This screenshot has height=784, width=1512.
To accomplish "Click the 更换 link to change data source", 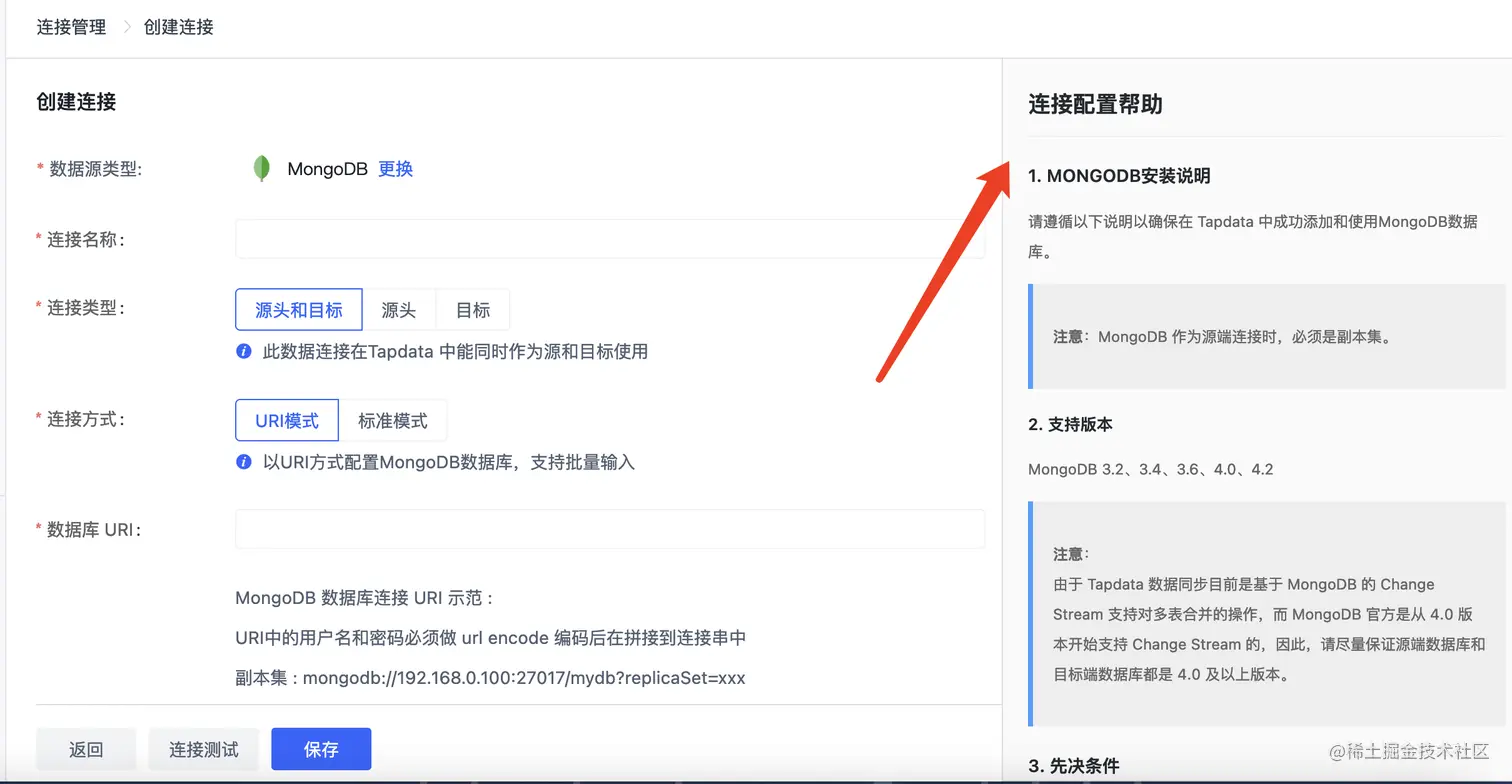I will pos(396,169).
